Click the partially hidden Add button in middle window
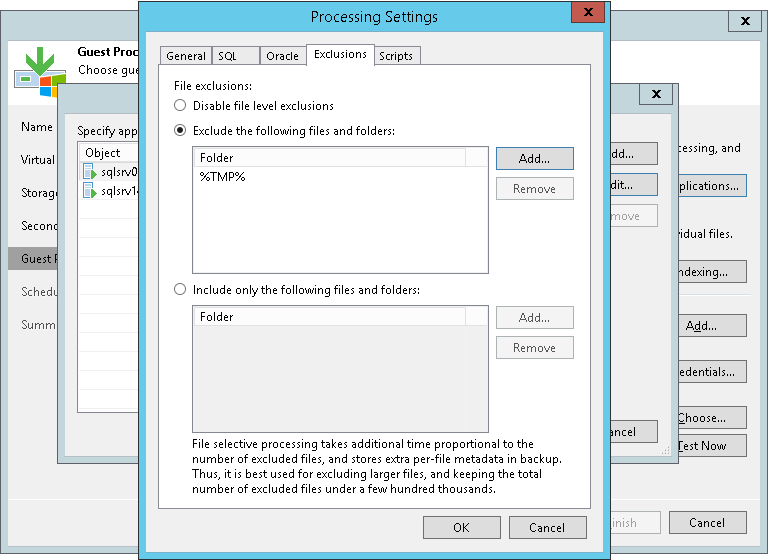 tap(634, 154)
